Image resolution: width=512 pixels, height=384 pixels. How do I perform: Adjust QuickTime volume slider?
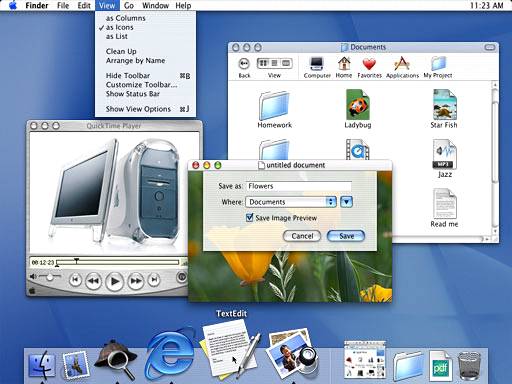click(50, 277)
